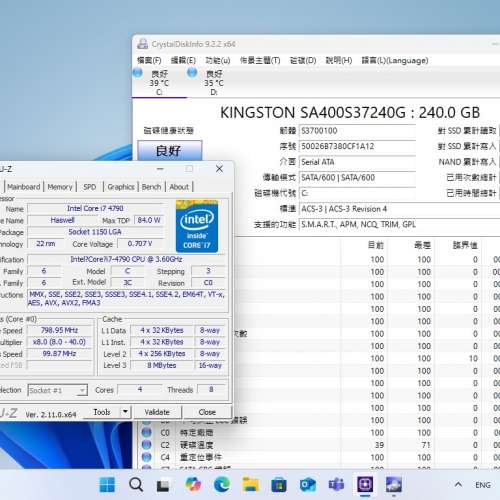Expand the Tools dropdown arrow in CPU-Z
The image size is (500, 500).
point(125,412)
